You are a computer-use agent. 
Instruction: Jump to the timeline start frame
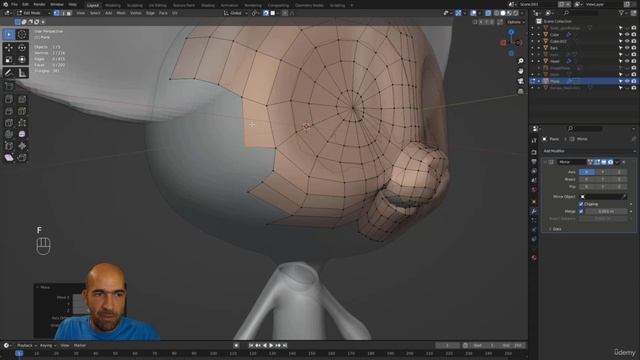tap(251, 345)
